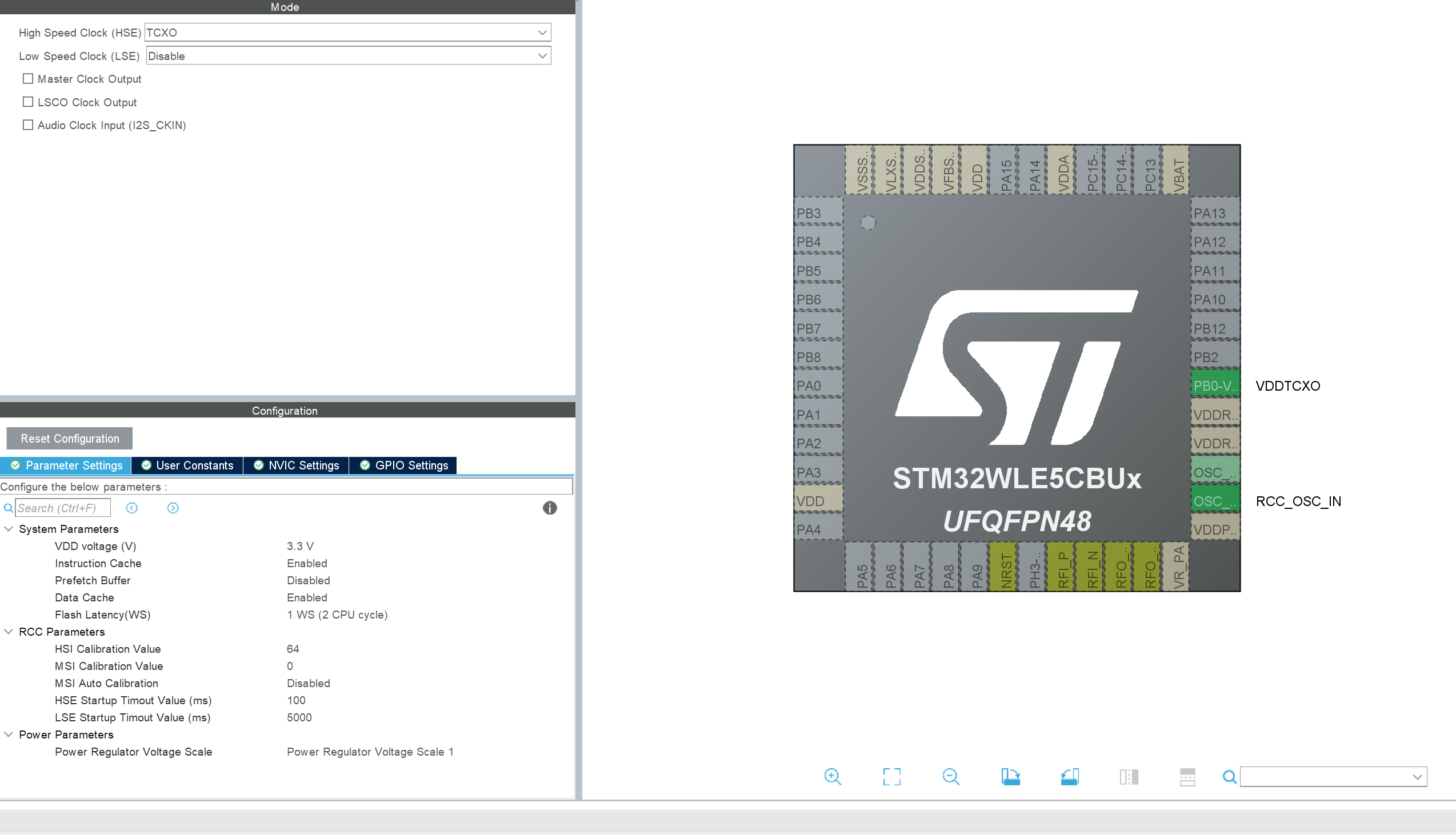The height and width of the screenshot is (835, 1456).
Task: Open the High Speed Clock dropdown
Action: pyautogui.click(x=542, y=32)
